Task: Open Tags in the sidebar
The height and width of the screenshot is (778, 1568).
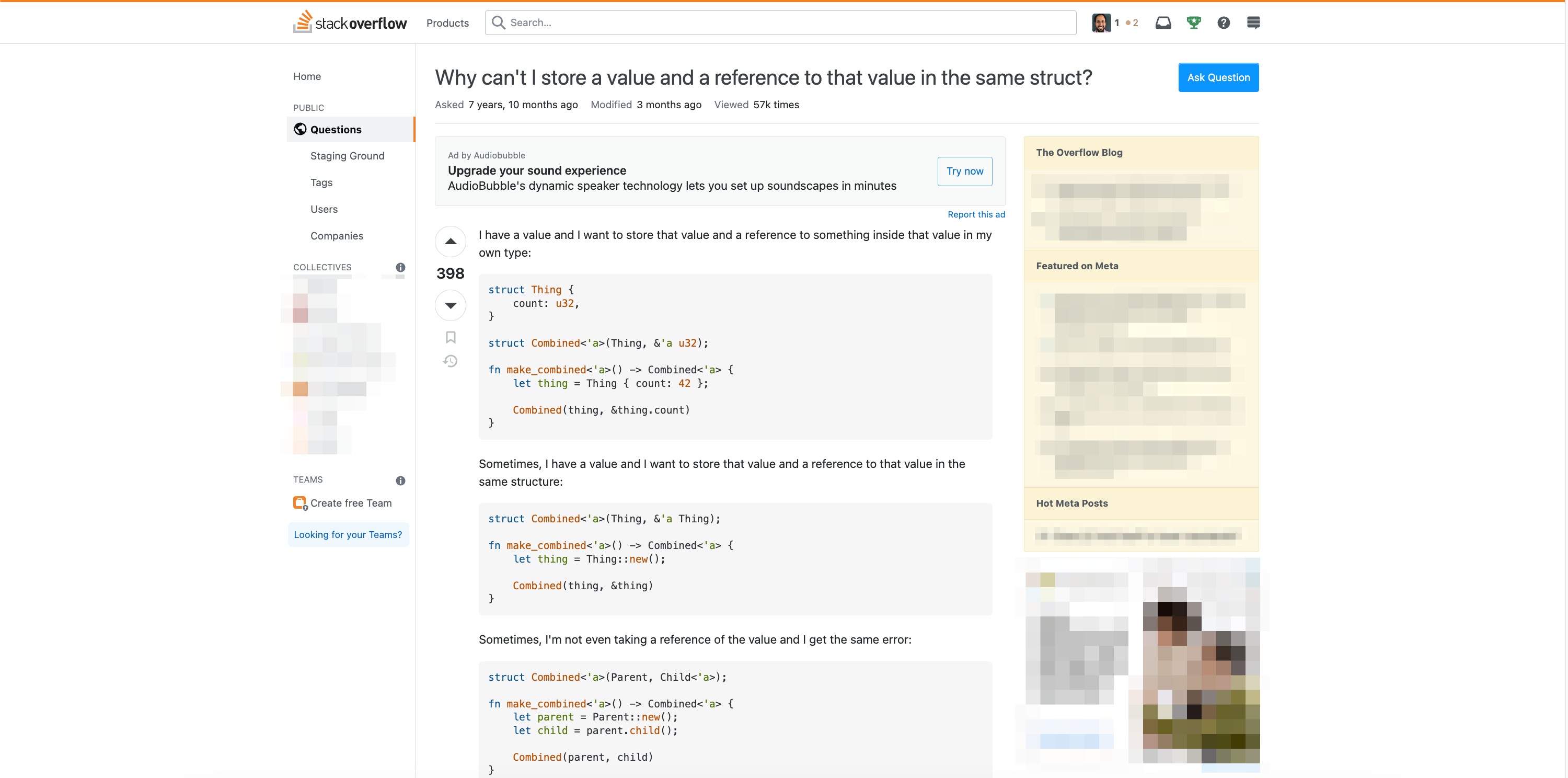Action: click(321, 182)
